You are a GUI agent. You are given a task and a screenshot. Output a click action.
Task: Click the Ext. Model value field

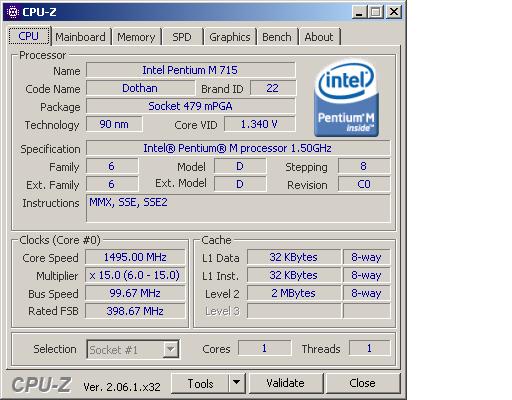click(240, 184)
